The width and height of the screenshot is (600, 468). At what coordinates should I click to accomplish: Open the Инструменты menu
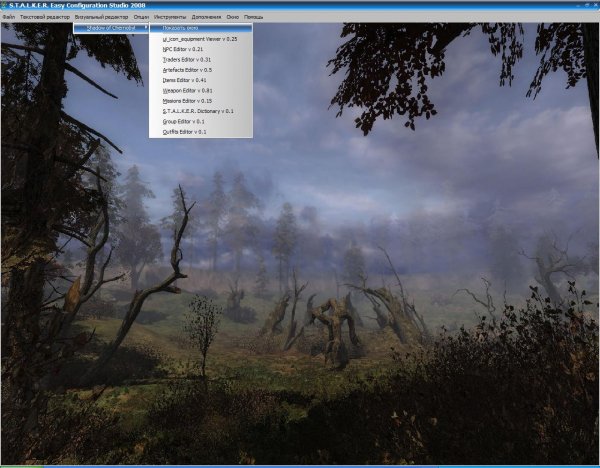(x=170, y=17)
